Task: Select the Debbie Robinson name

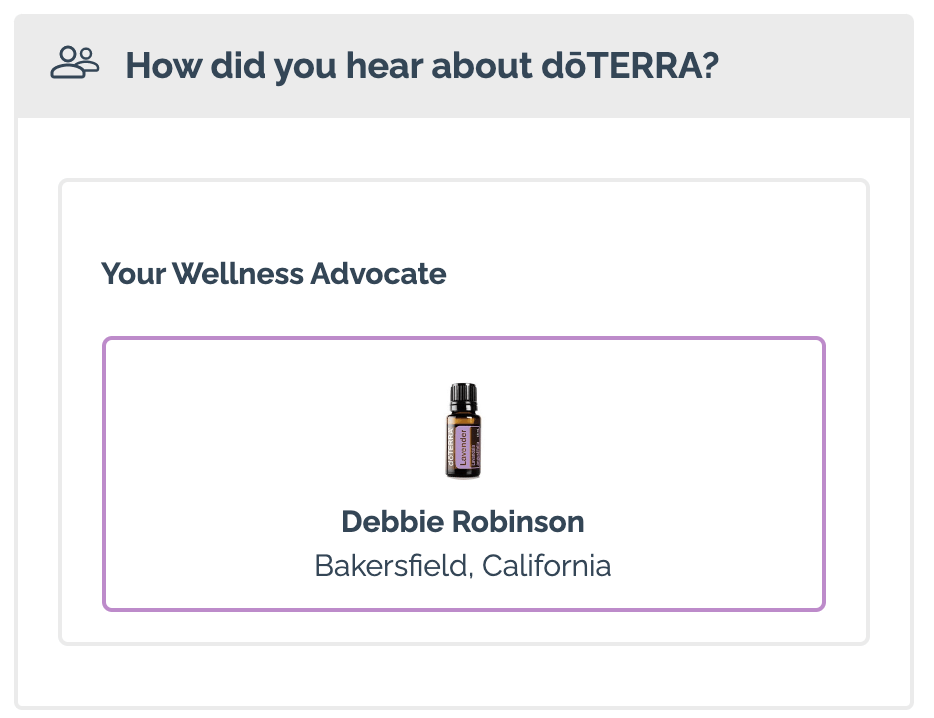Action: coord(463,522)
